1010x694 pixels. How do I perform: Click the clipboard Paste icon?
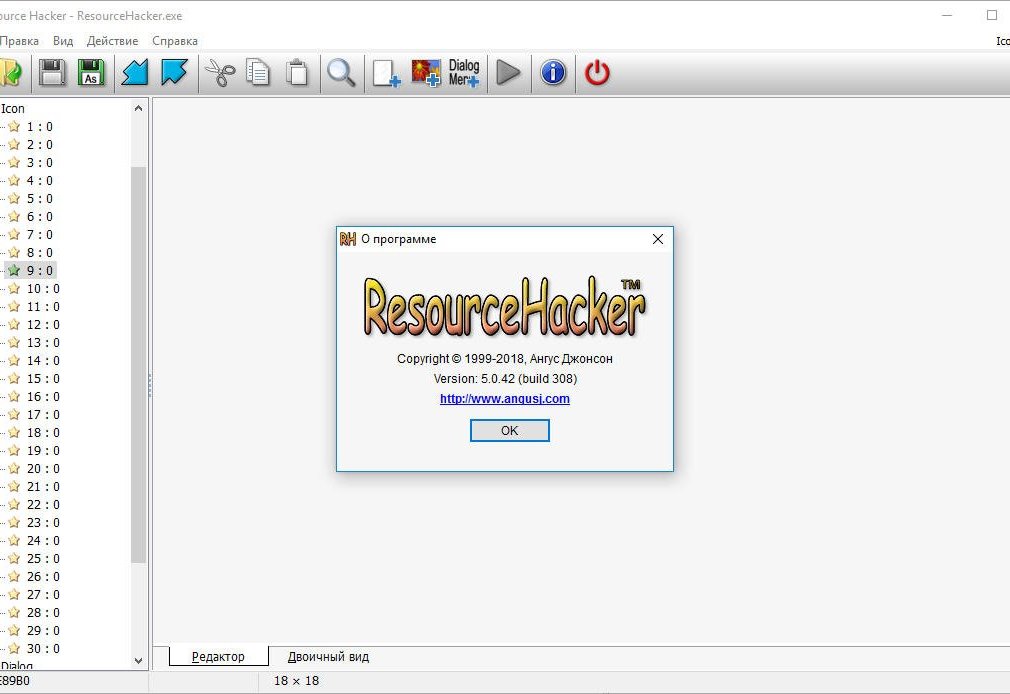pos(297,73)
